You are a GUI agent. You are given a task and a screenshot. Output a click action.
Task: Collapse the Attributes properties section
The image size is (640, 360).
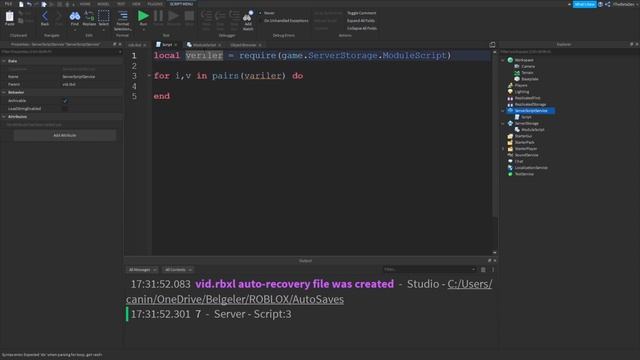[4, 117]
